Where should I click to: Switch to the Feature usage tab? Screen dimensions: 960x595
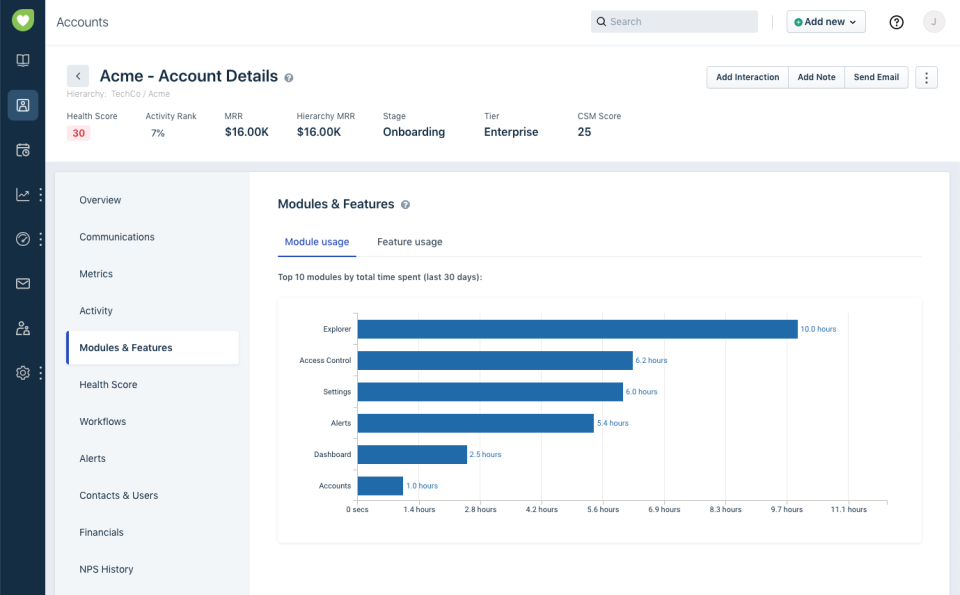point(409,241)
